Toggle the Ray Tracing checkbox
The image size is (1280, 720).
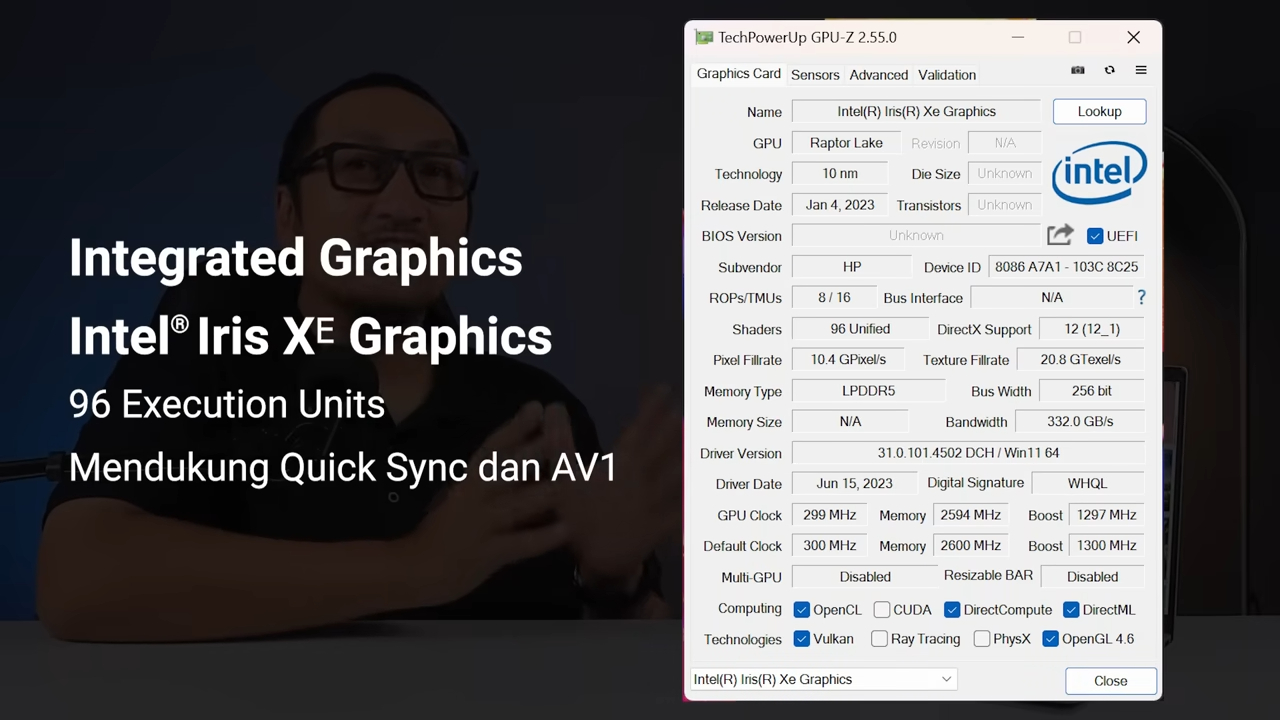[x=879, y=639]
